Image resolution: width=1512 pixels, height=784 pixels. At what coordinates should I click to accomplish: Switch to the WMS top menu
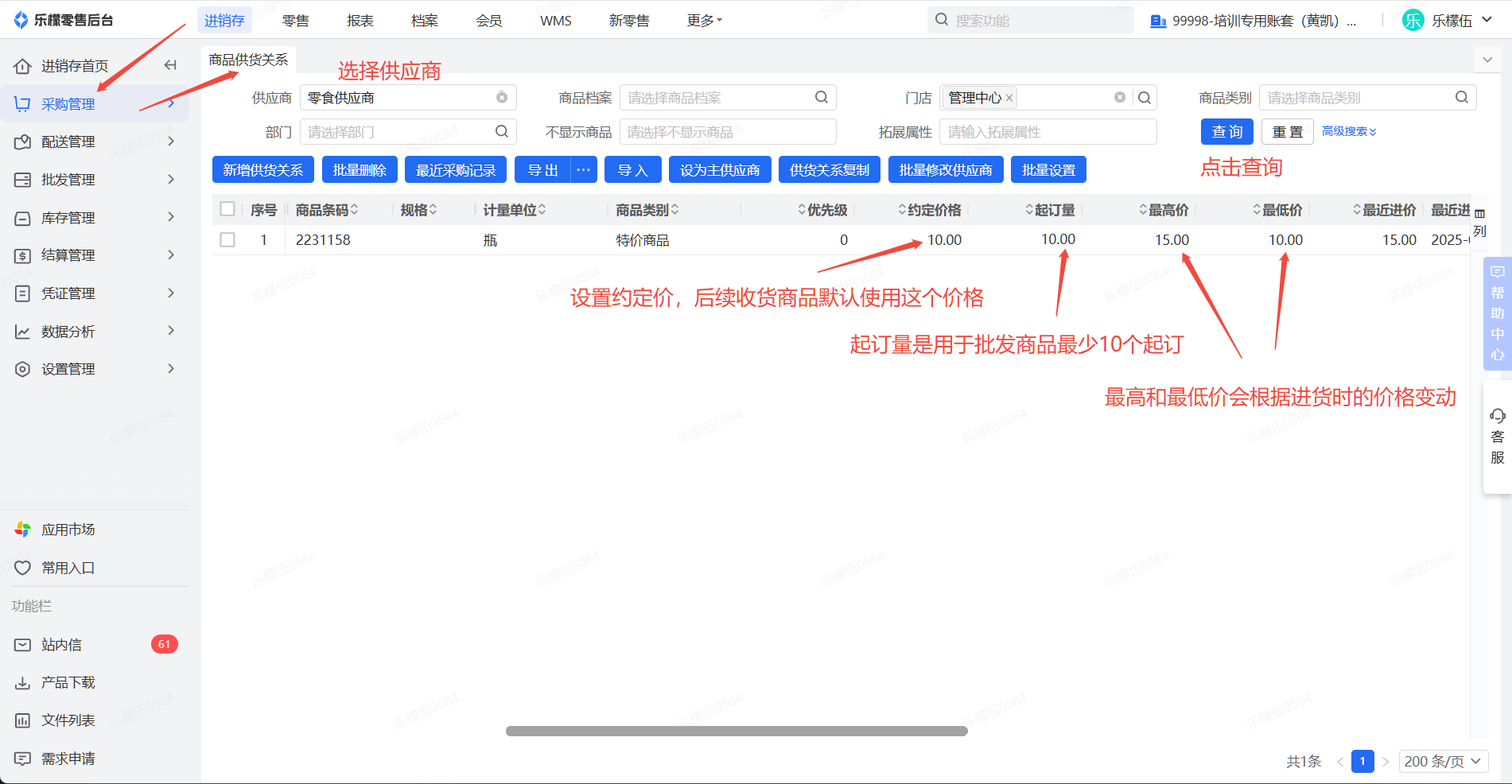[556, 21]
